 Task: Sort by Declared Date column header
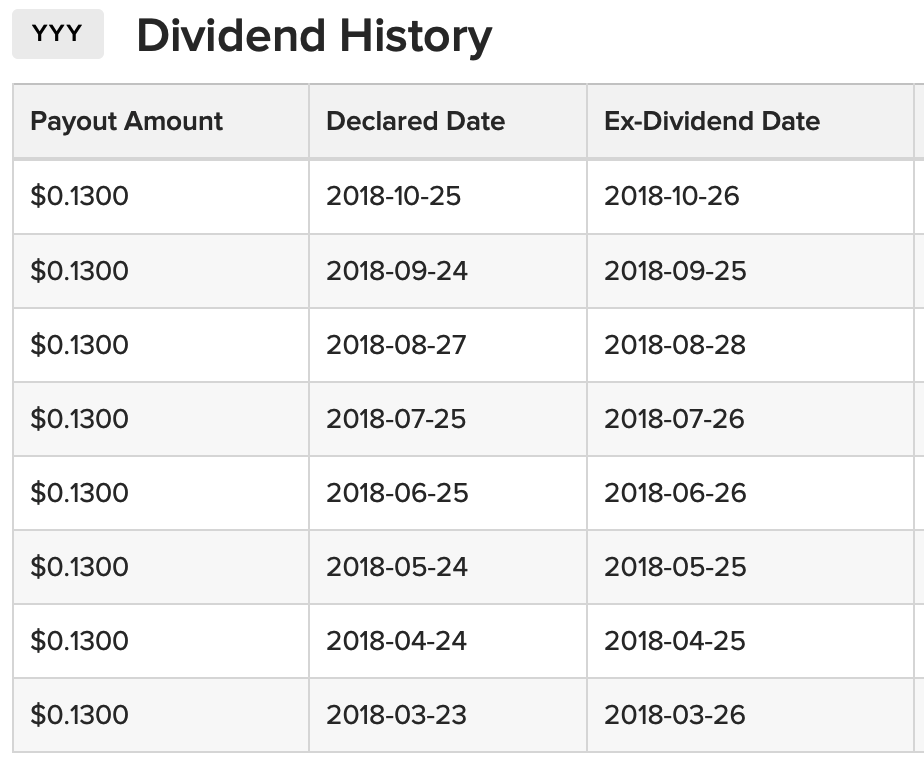tap(415, 122)
